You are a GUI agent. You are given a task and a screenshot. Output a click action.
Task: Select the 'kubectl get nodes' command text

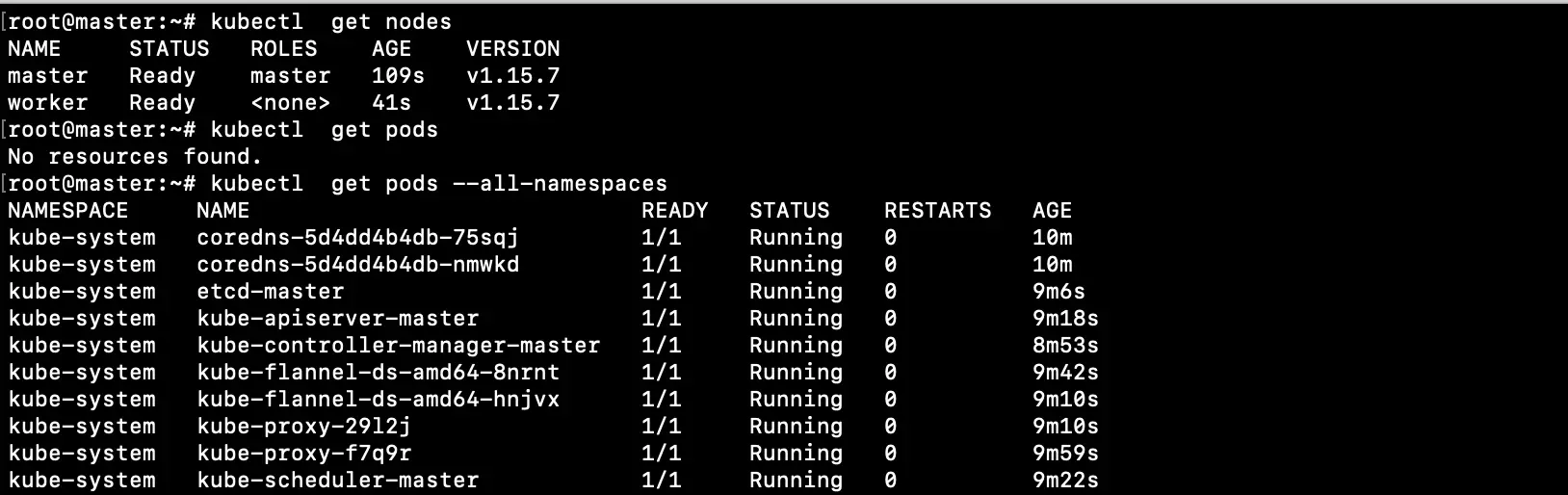coord(330,21)
